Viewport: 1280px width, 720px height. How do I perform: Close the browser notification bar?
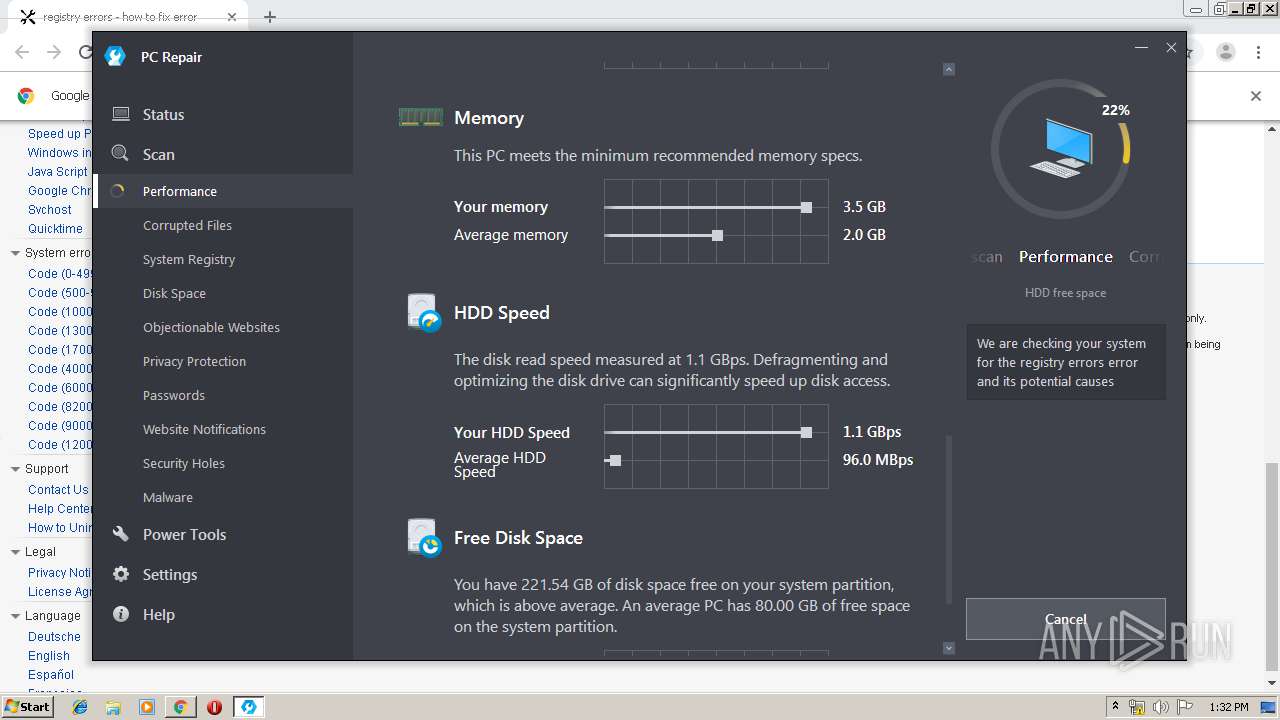coord(1256,96)
